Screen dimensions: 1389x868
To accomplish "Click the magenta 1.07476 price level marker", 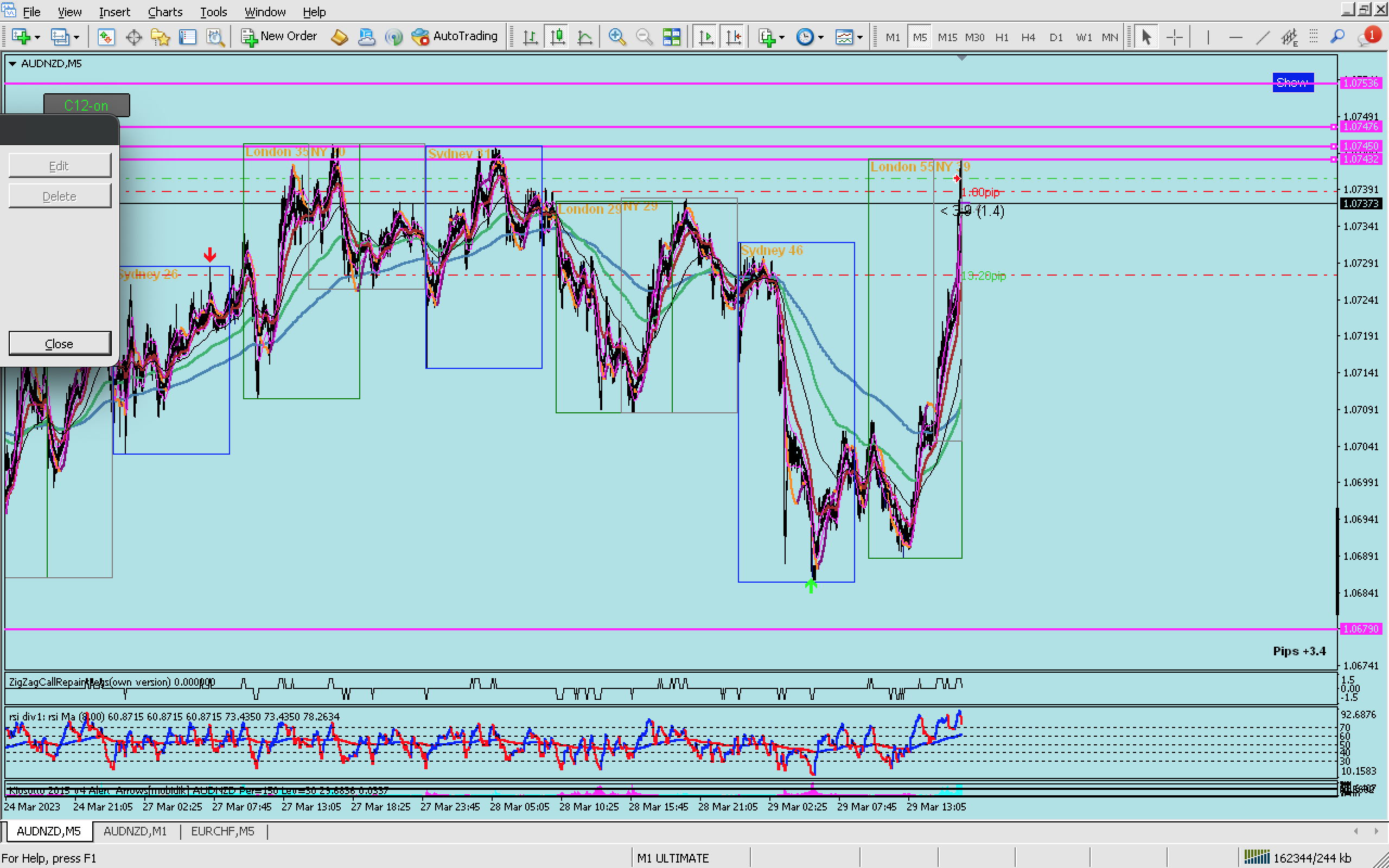I will [1360, 126].
